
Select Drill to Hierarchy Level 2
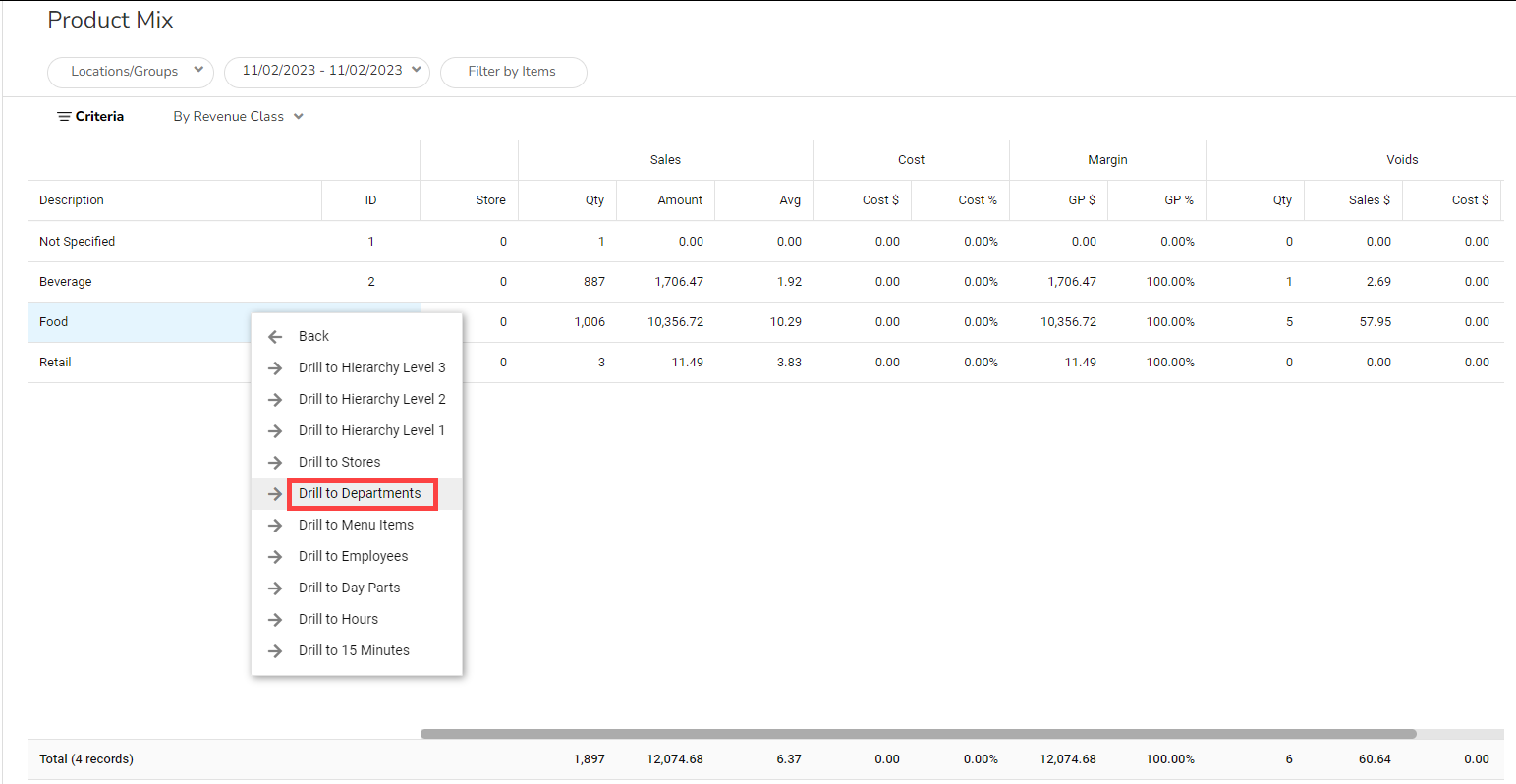371,400
